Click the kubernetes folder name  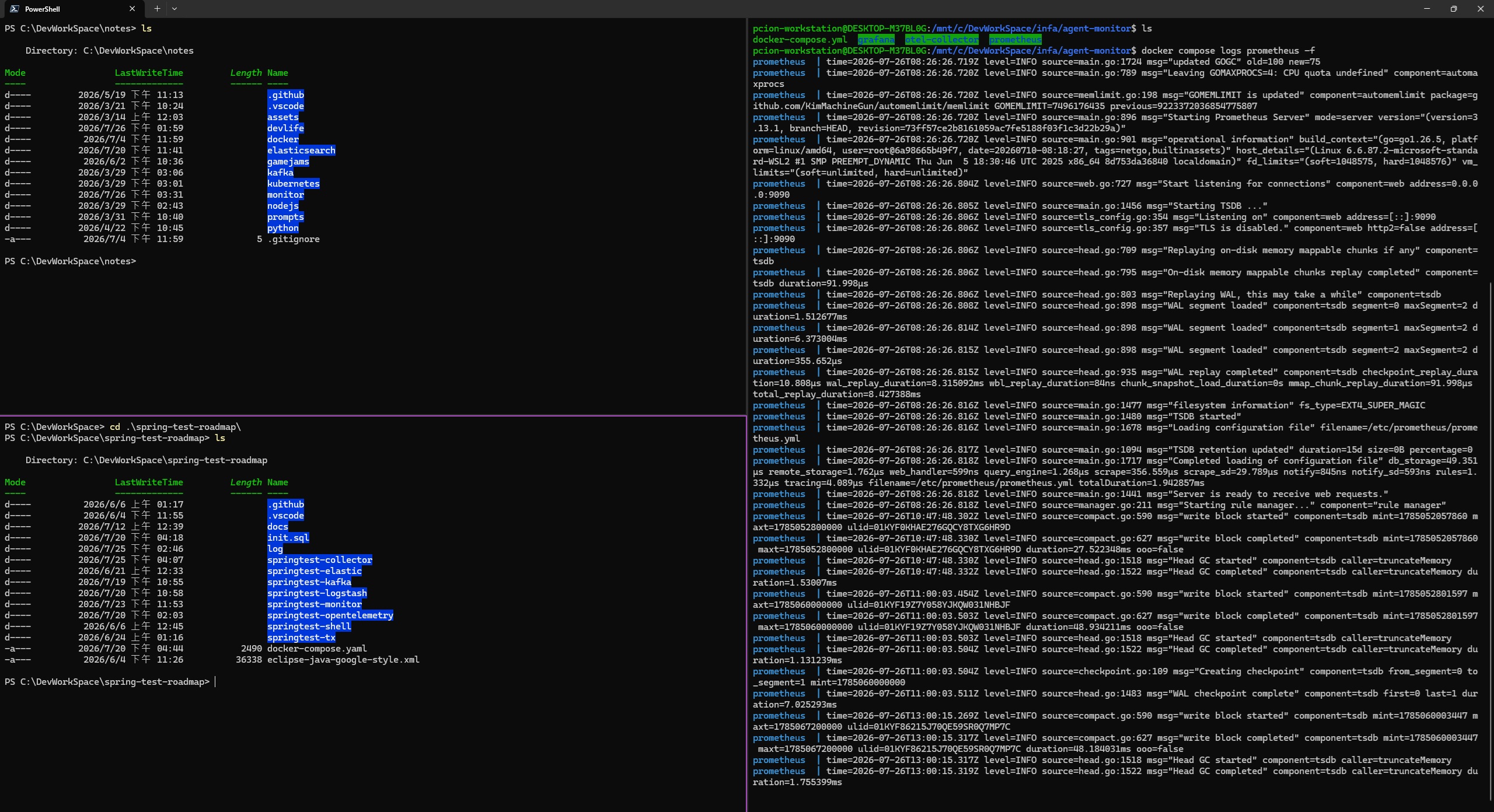(294, 184)
